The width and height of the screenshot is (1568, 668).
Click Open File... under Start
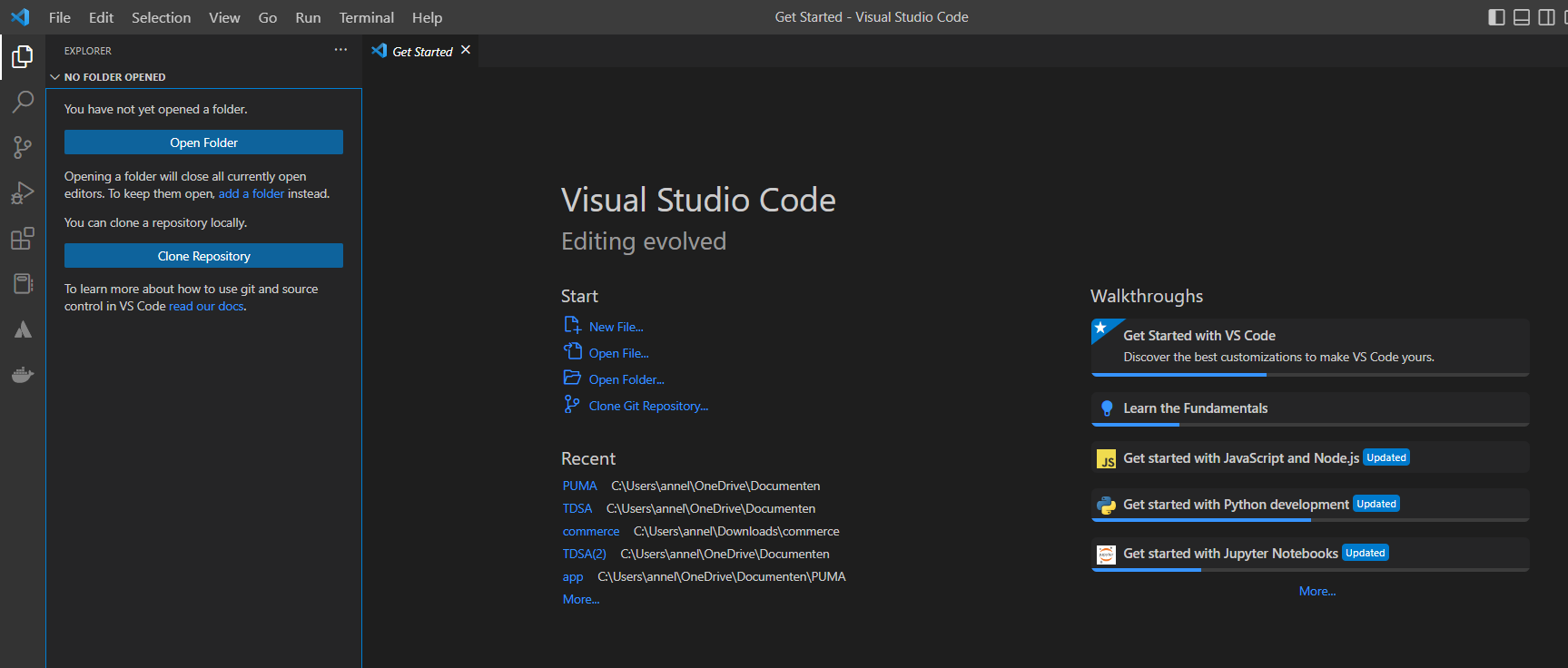pos(618,353)
